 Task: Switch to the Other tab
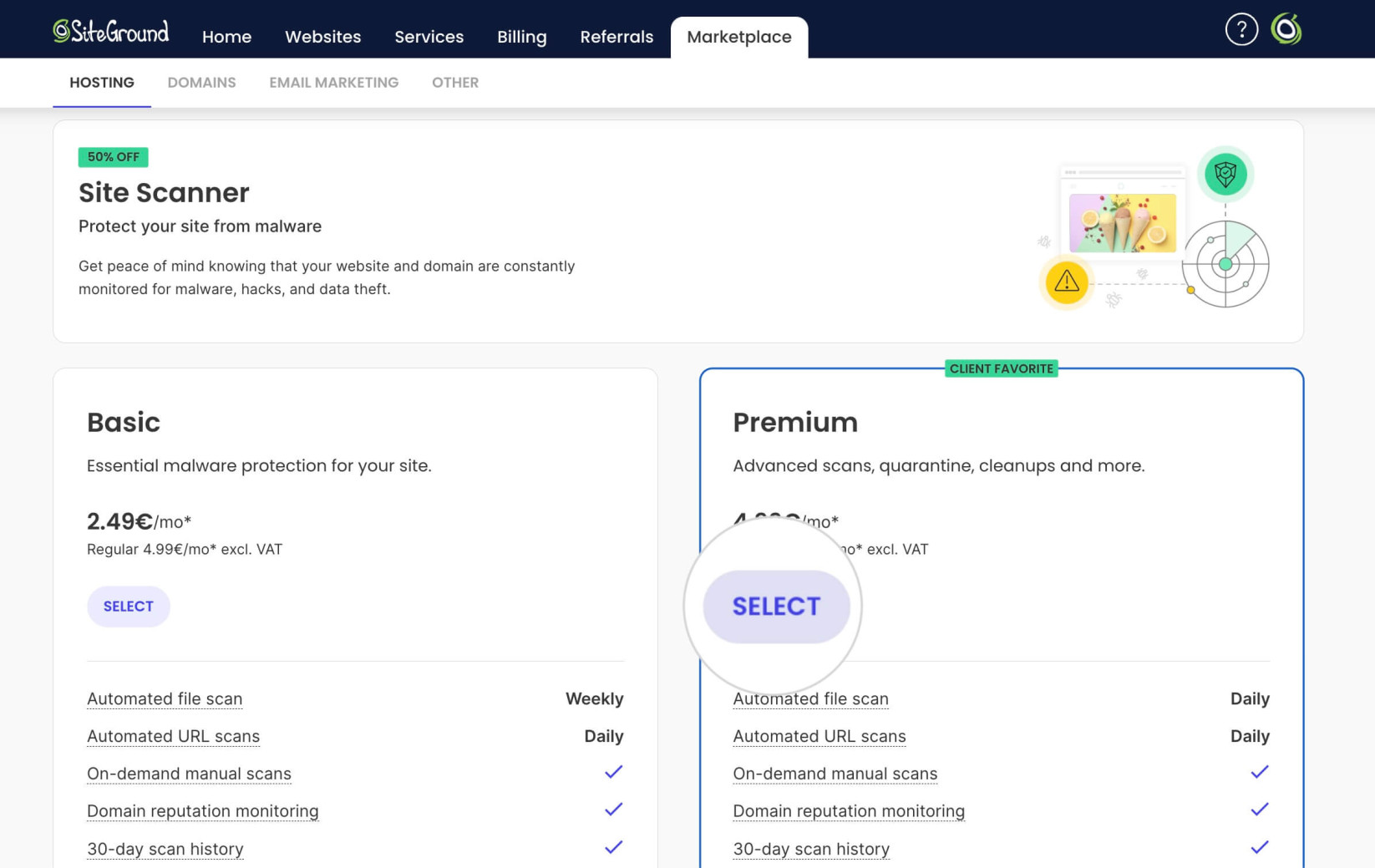coord(455,83)
